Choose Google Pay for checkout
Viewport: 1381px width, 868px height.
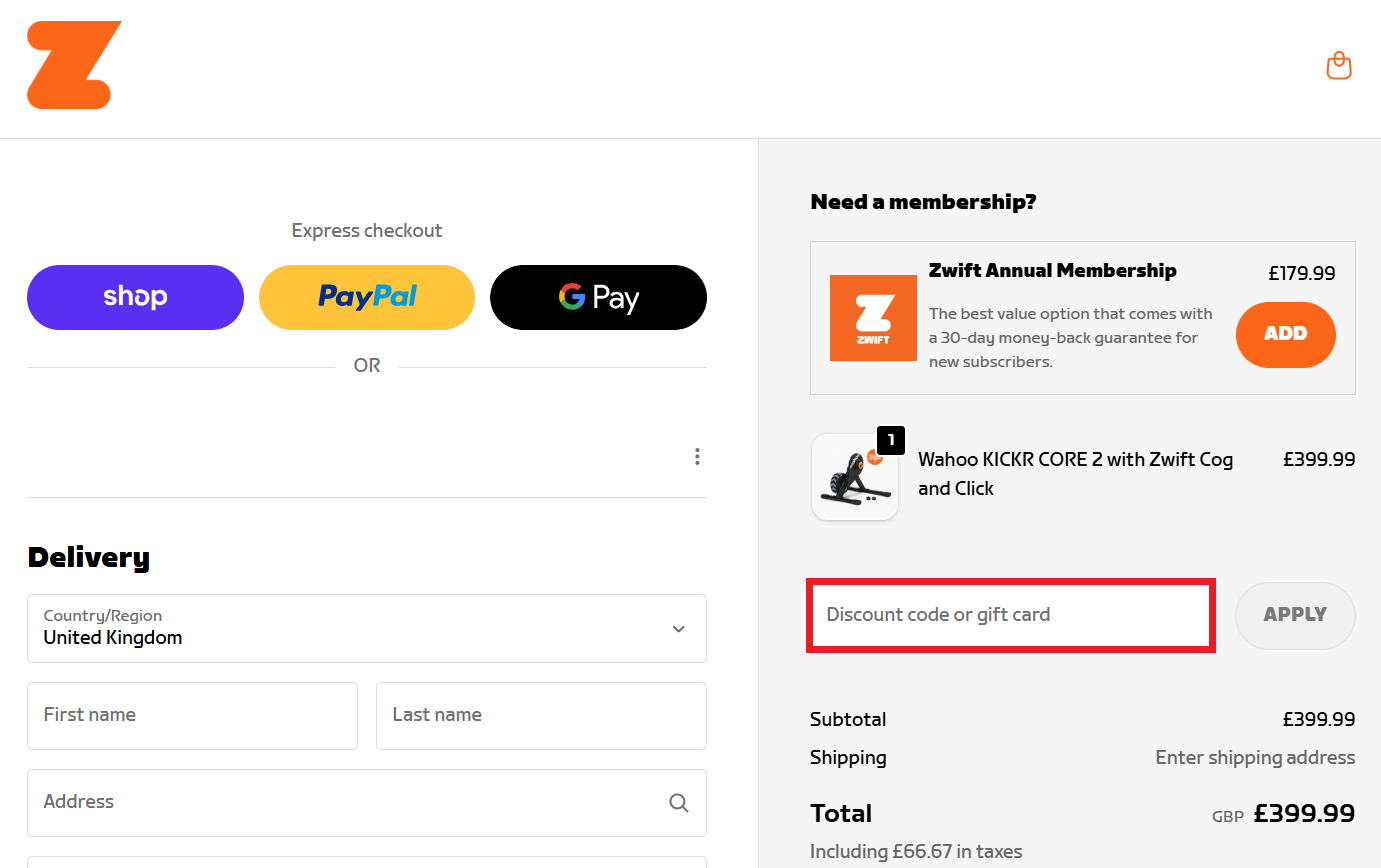pos(598,297)
